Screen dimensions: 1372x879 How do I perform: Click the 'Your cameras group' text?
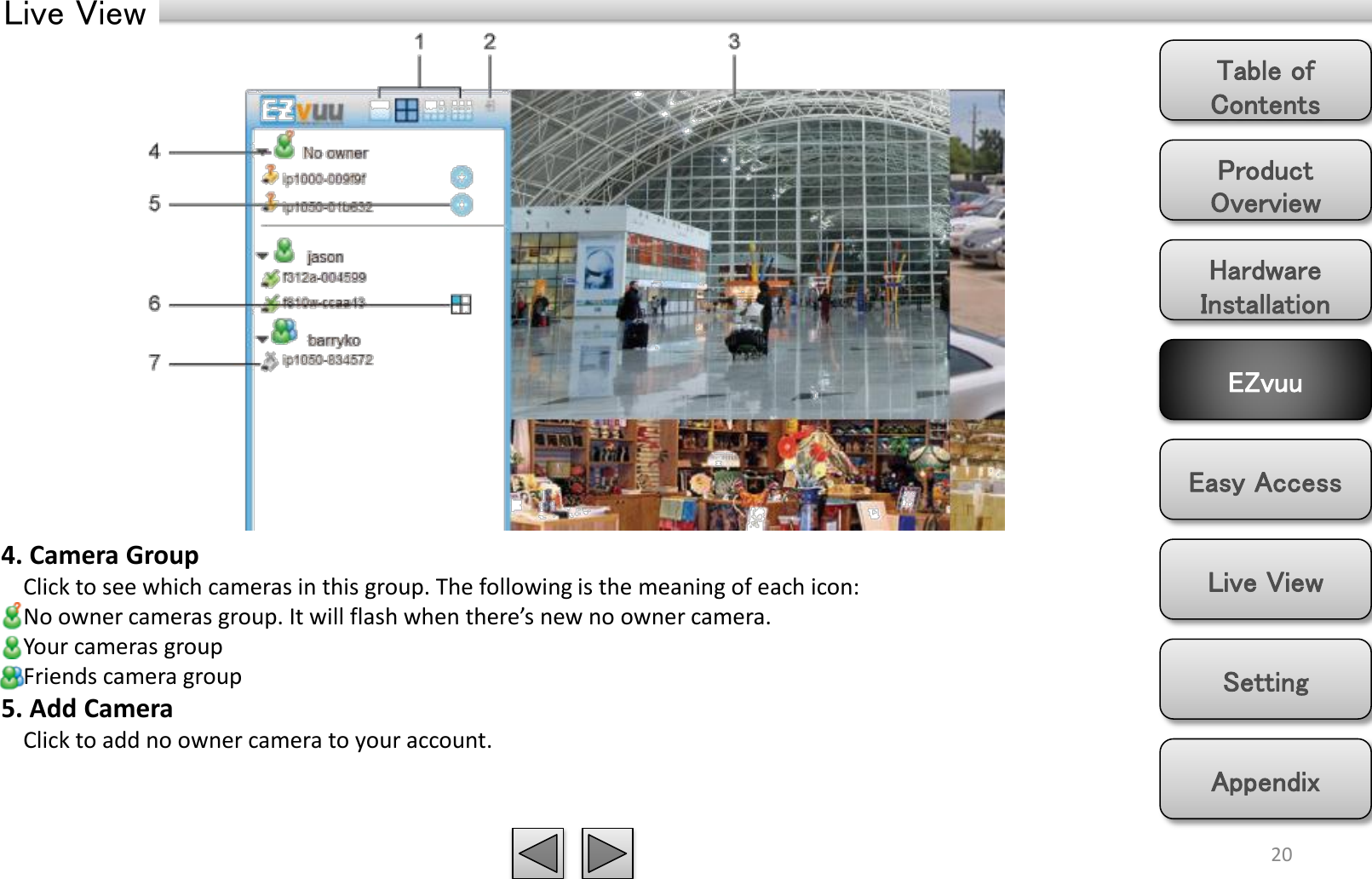123,646
